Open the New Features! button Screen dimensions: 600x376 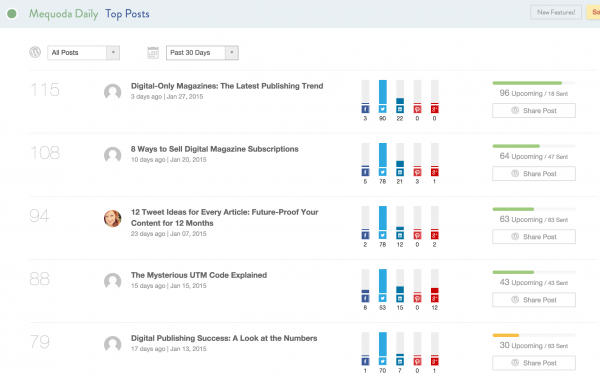[x=556, y=12]
